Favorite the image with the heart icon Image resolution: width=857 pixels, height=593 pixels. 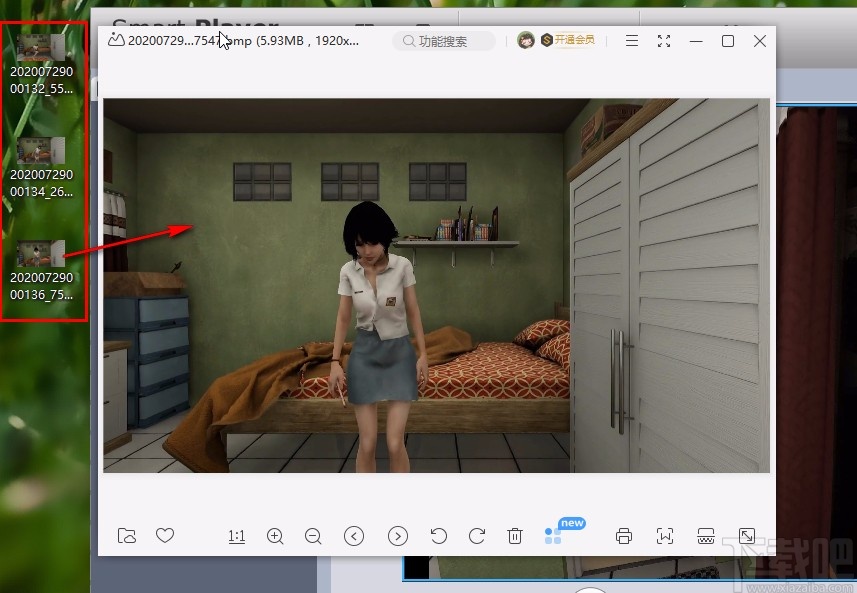165,535
